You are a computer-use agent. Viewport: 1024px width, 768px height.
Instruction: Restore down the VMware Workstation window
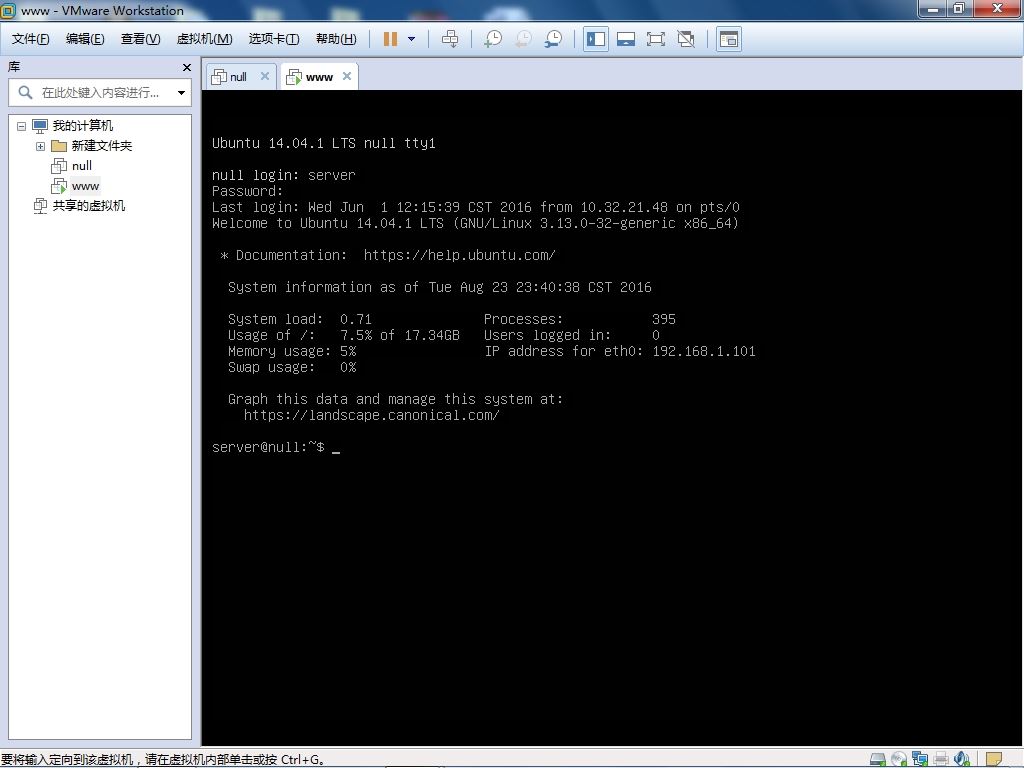(959, 8)
